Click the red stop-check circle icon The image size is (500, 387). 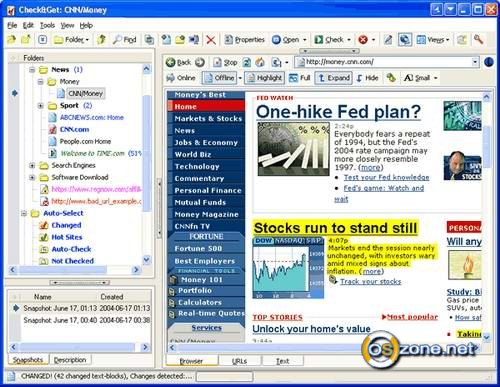click(363, 40)
